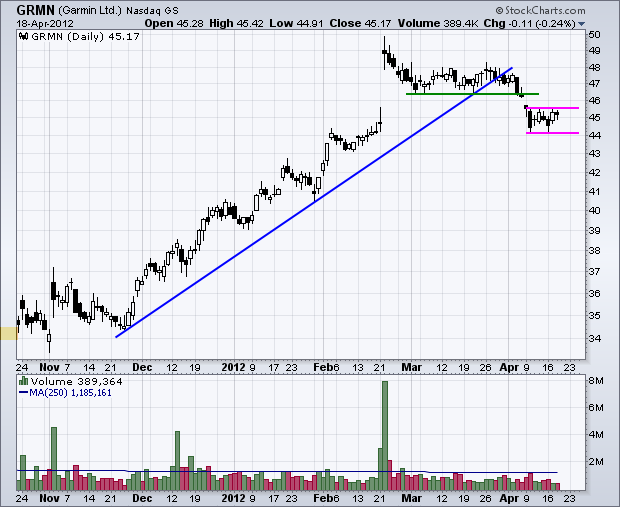
Task: Click the Dec label on the price chart axis
Action: [x=142, y=367]
